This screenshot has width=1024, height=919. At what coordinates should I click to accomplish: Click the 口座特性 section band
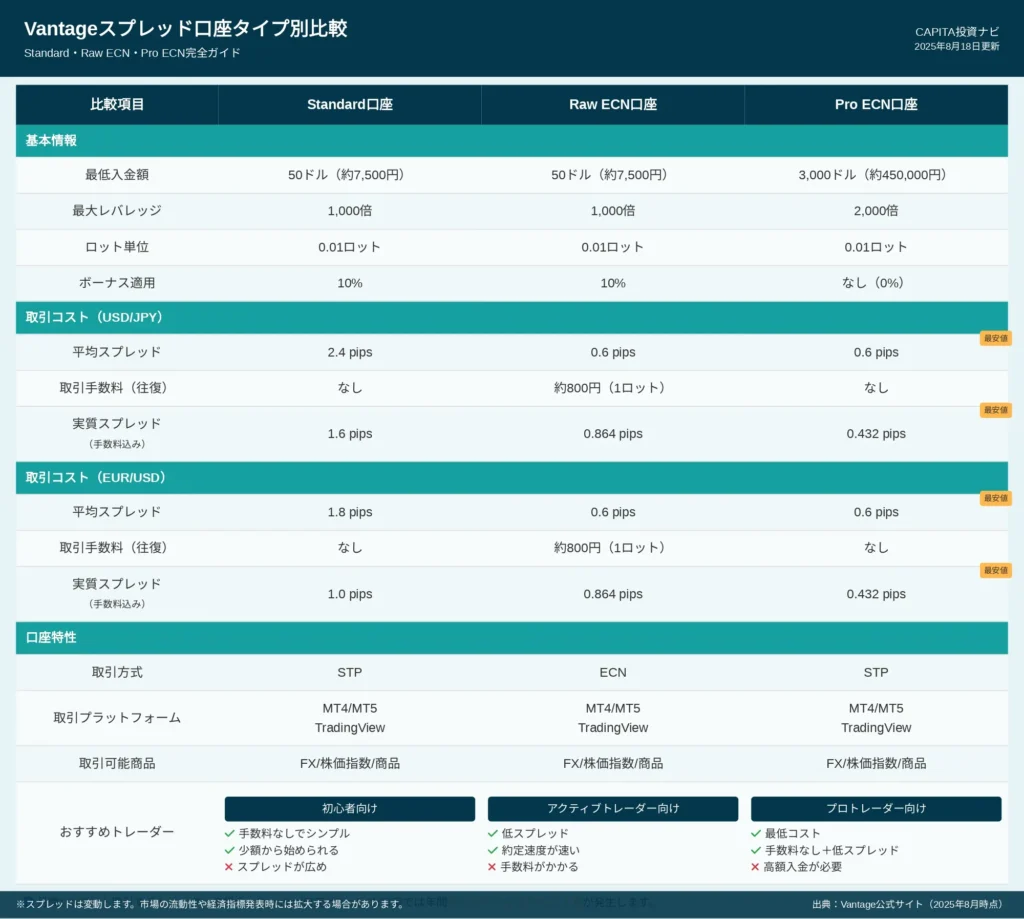click(511, 637)
